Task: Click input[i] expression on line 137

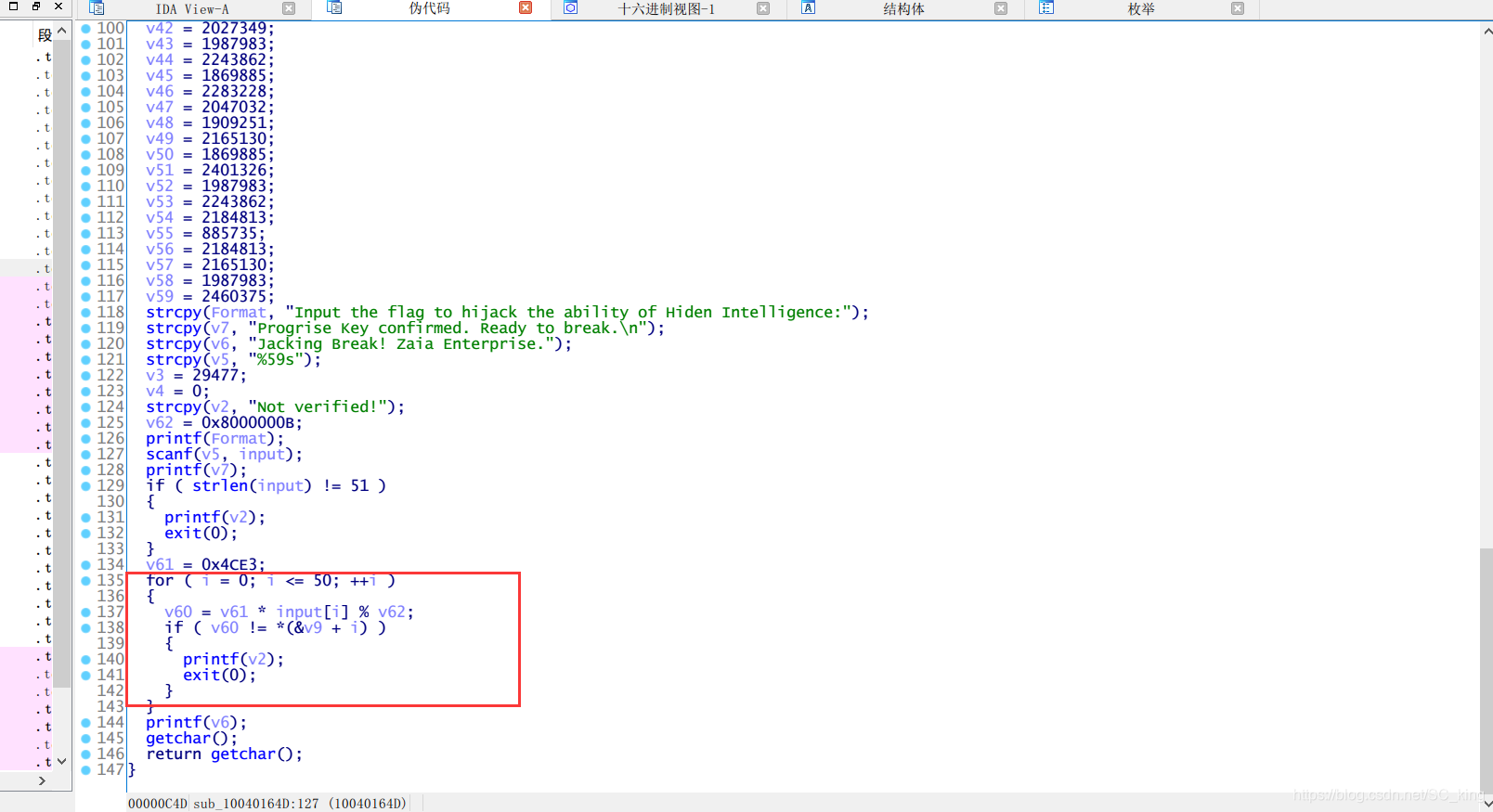Action: [x=313, y=612]
